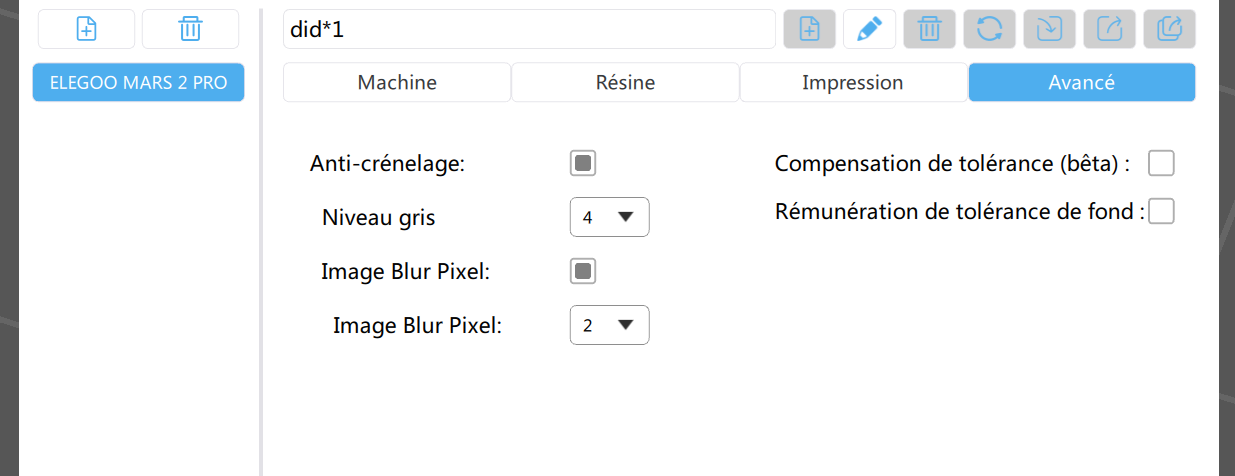Click the did*1 profile name field

529,29
